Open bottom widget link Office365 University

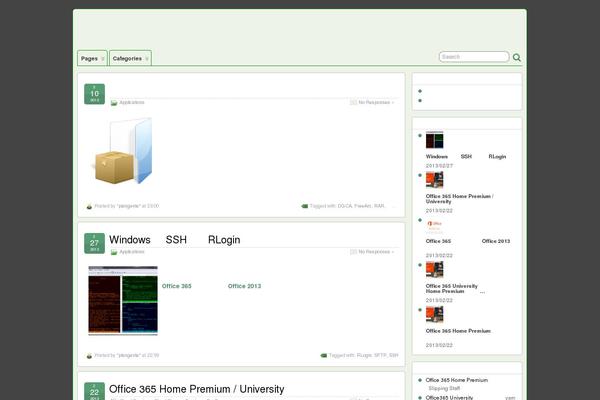(449, 398)
